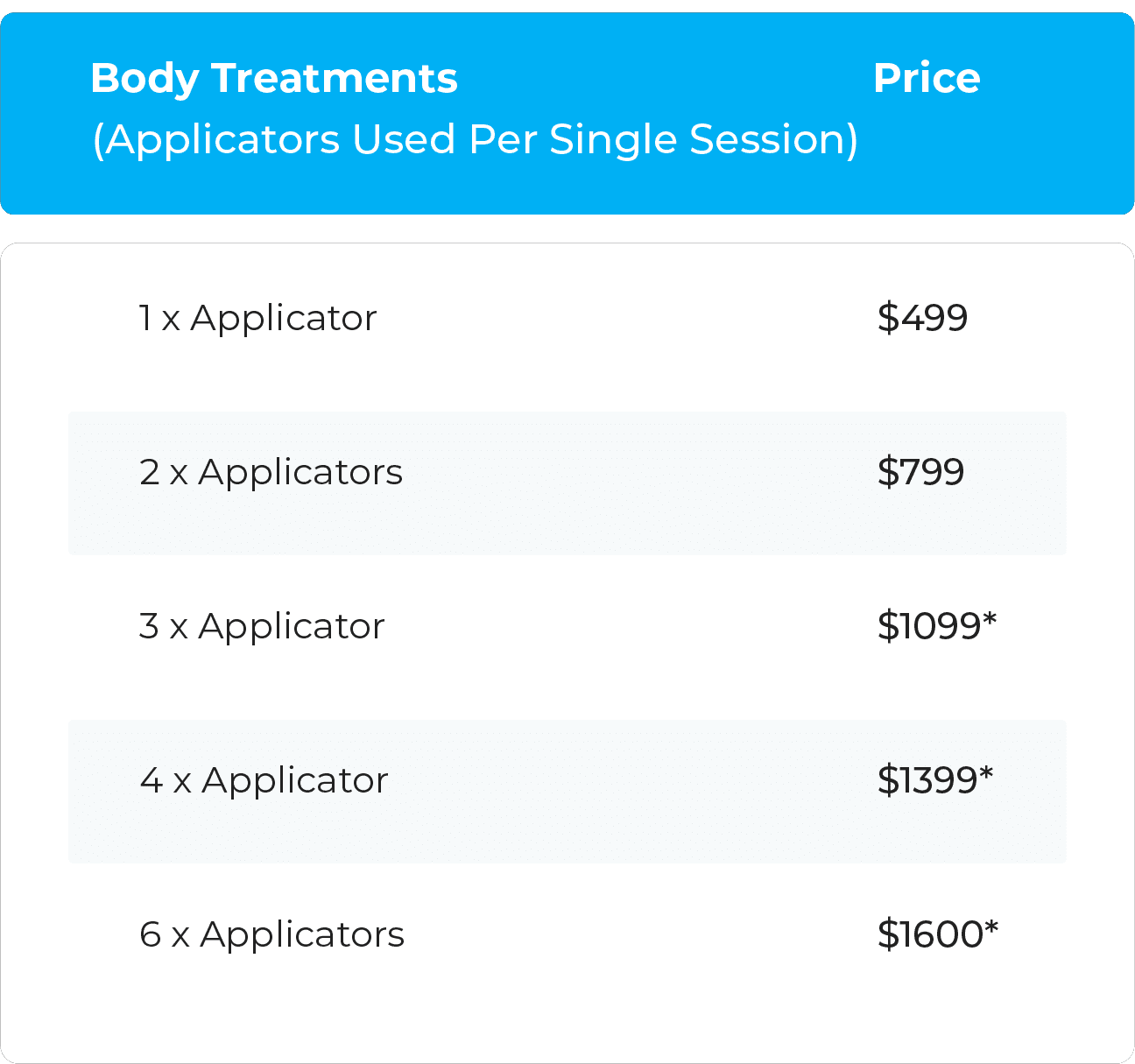The image size is (1135, 1064).
Task: Click the Price column header
Action: pyautogui.click(x=927, y=79)
